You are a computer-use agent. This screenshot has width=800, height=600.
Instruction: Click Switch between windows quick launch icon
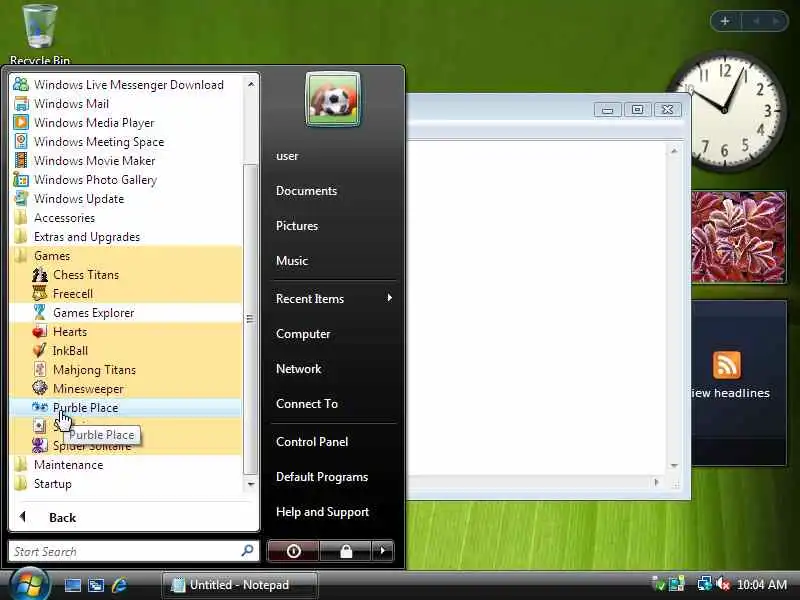96,585
